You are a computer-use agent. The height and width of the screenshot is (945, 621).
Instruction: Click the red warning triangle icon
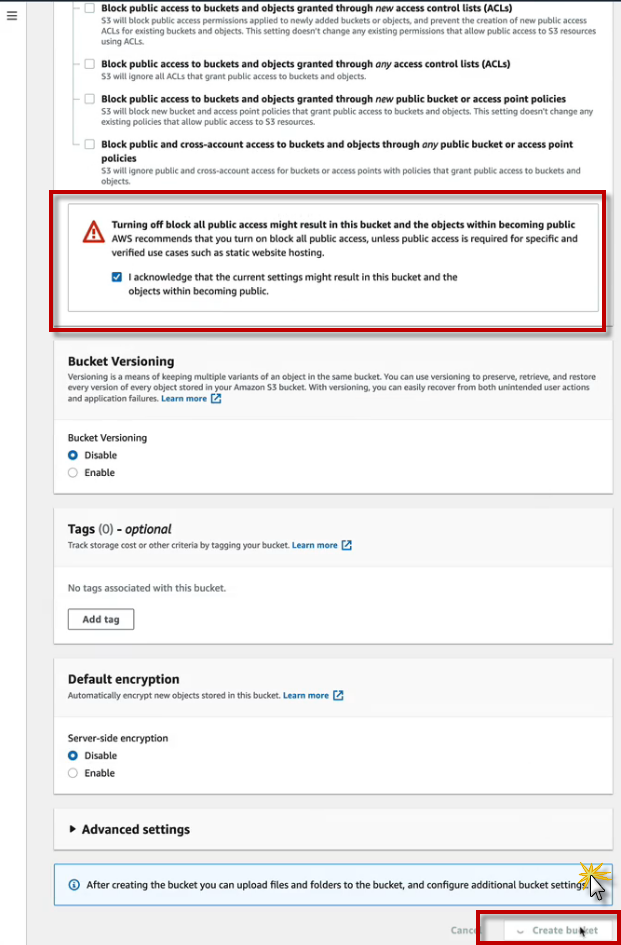click(x=93, y=232)
